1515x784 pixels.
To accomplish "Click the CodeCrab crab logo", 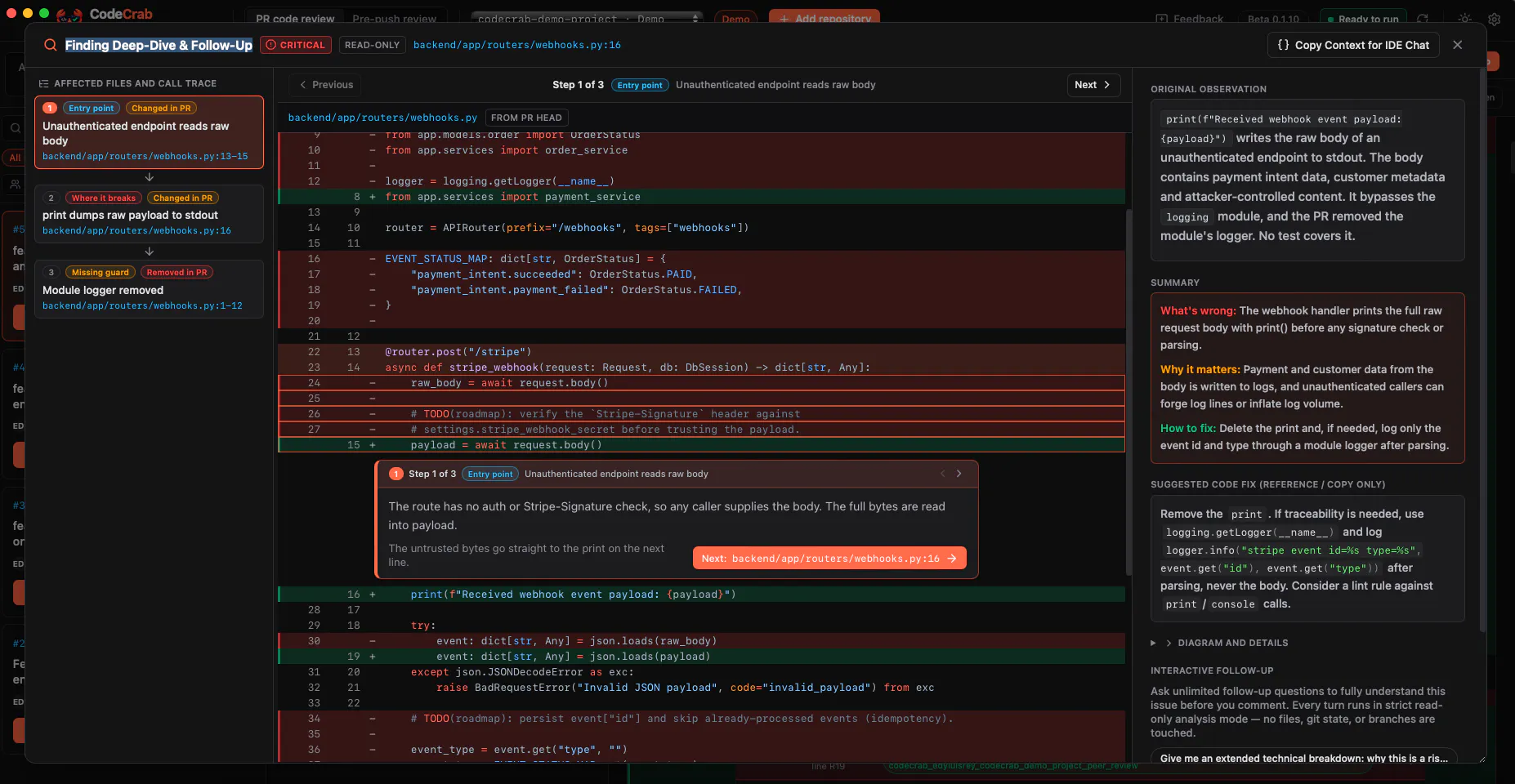I will [69, 15].
